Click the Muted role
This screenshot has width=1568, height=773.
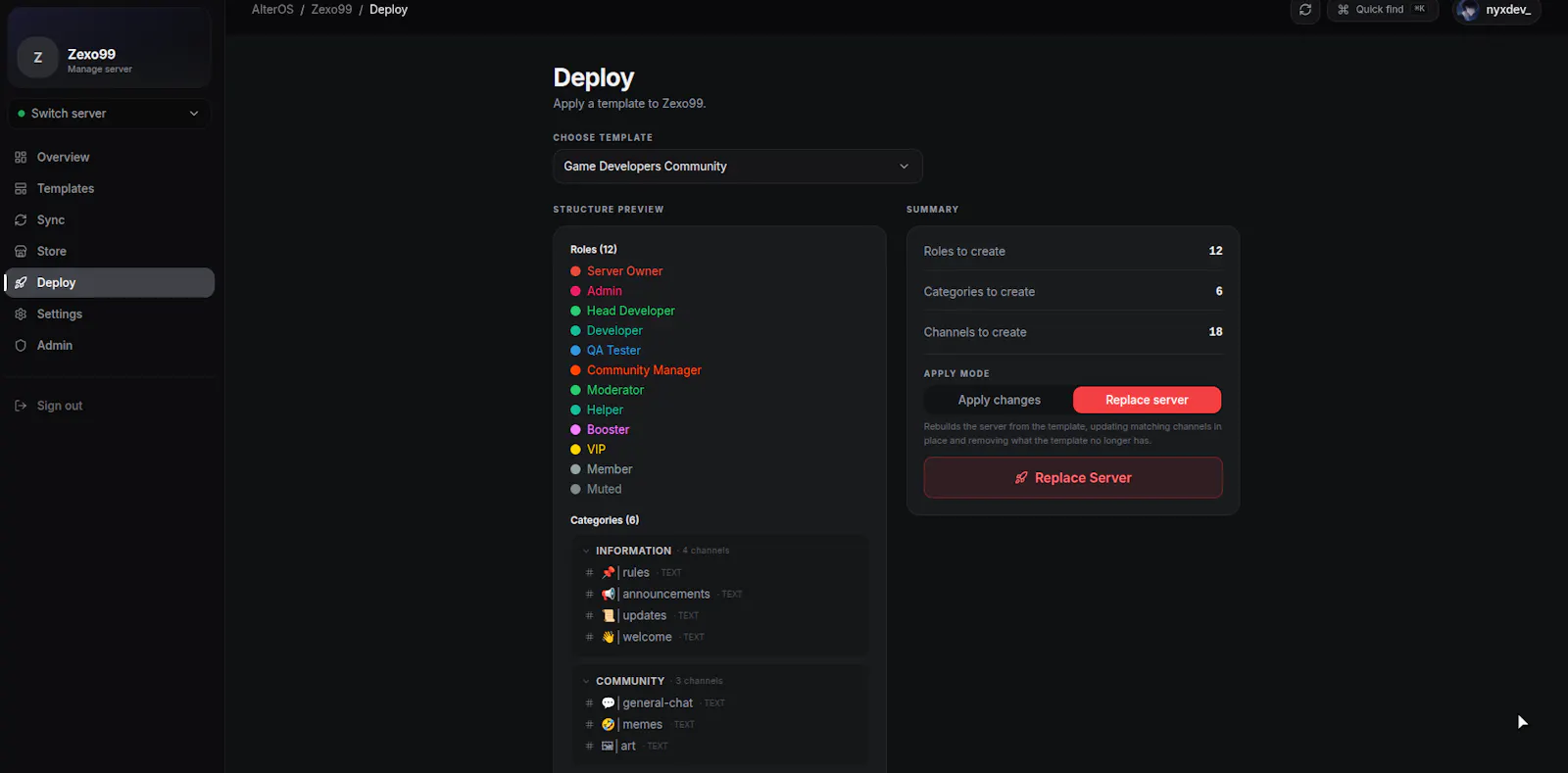click(x=604, y=489)
